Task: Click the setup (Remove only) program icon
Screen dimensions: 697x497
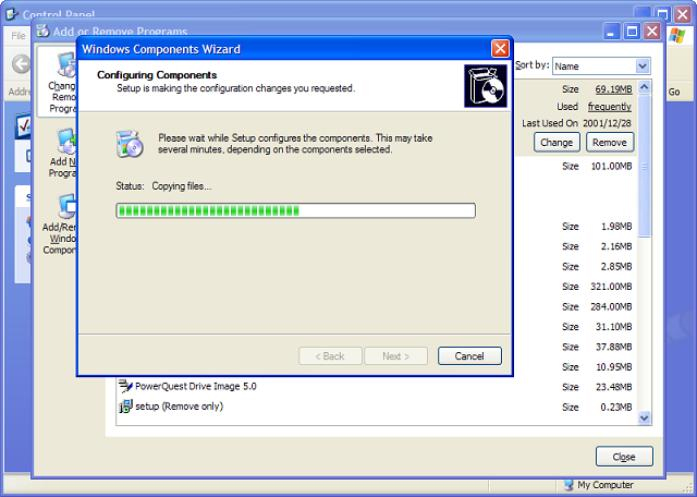Action: pos(126,407)
